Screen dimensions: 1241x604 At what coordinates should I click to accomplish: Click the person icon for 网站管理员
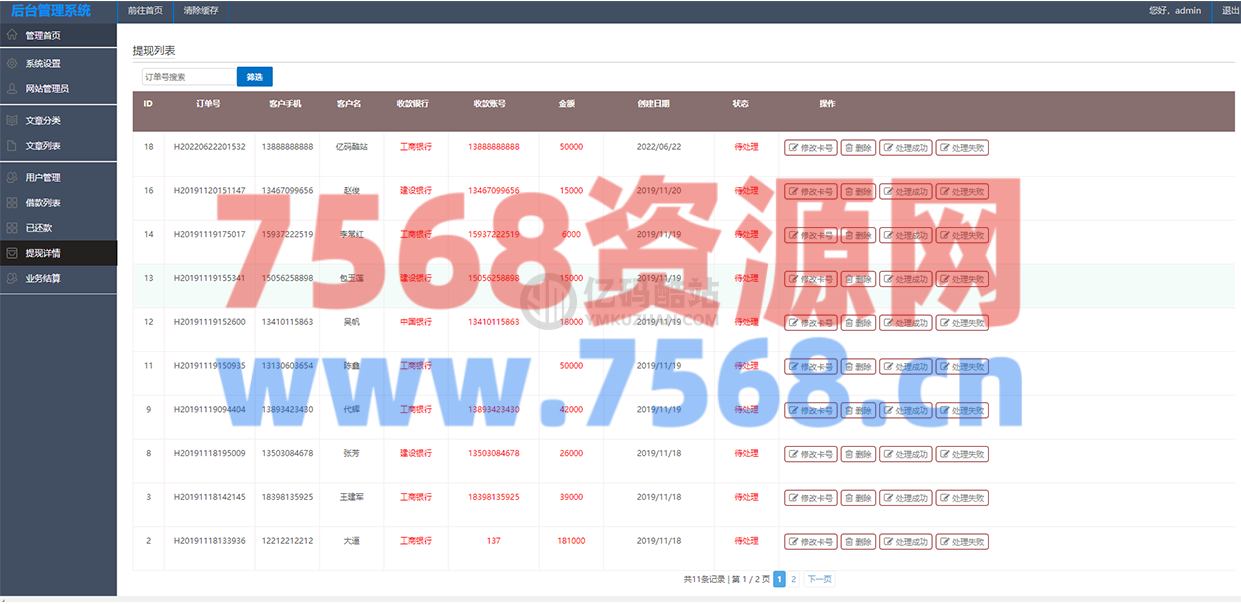click(x=11, y=88)
